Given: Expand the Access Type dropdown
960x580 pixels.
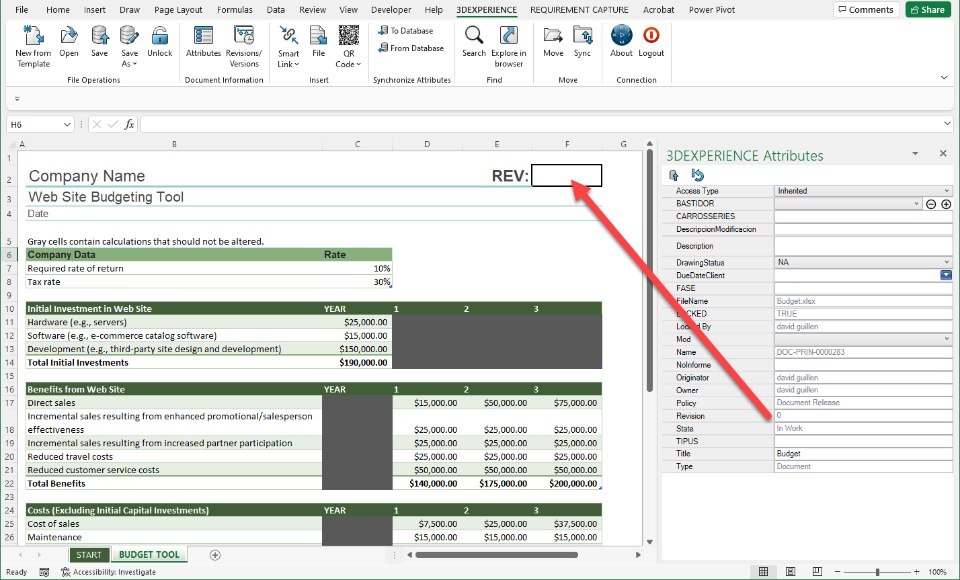Looking at the screenshot, I should click(x=945, y=191).
